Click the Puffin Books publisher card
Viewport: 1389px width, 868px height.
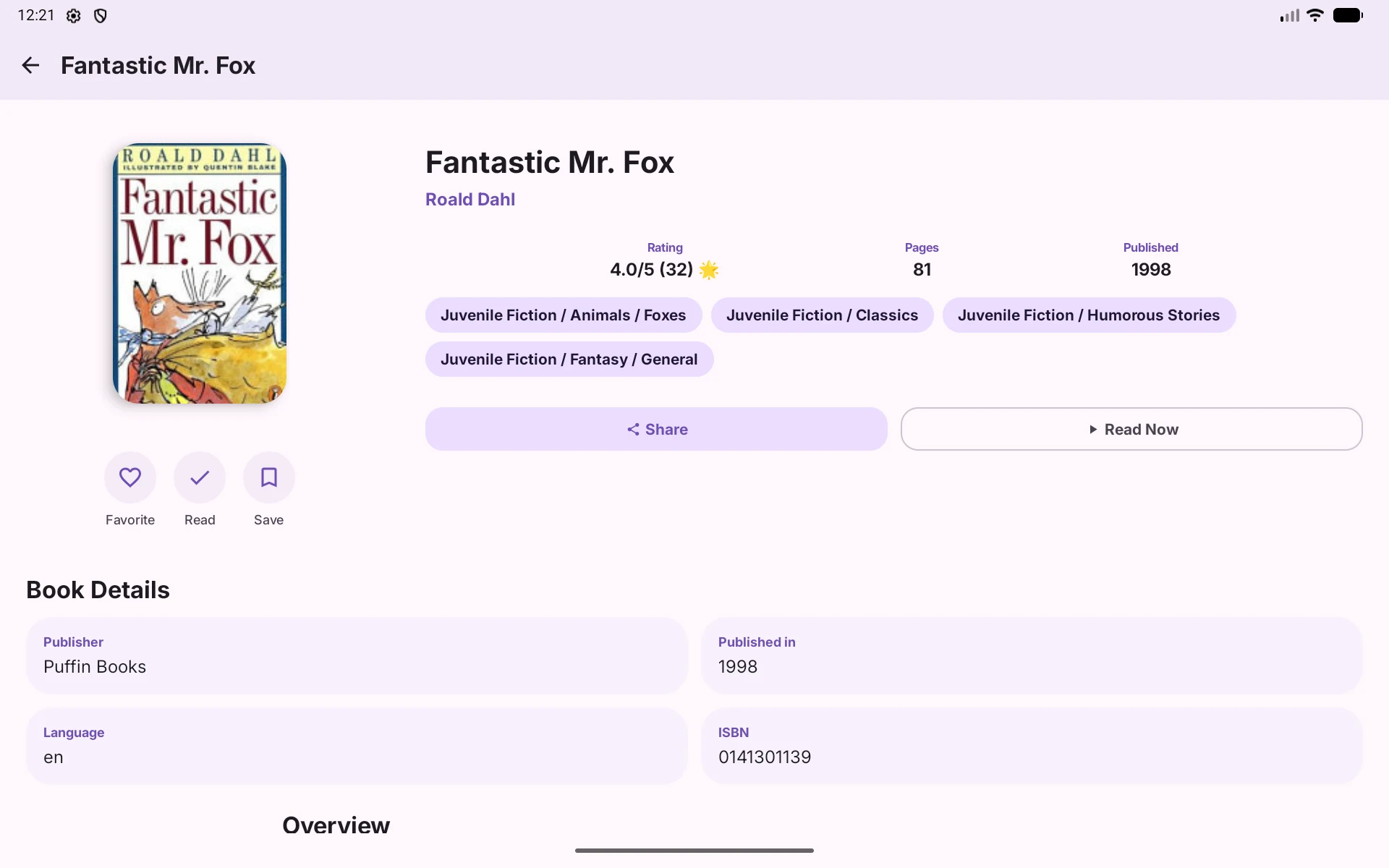click(357, 656)
